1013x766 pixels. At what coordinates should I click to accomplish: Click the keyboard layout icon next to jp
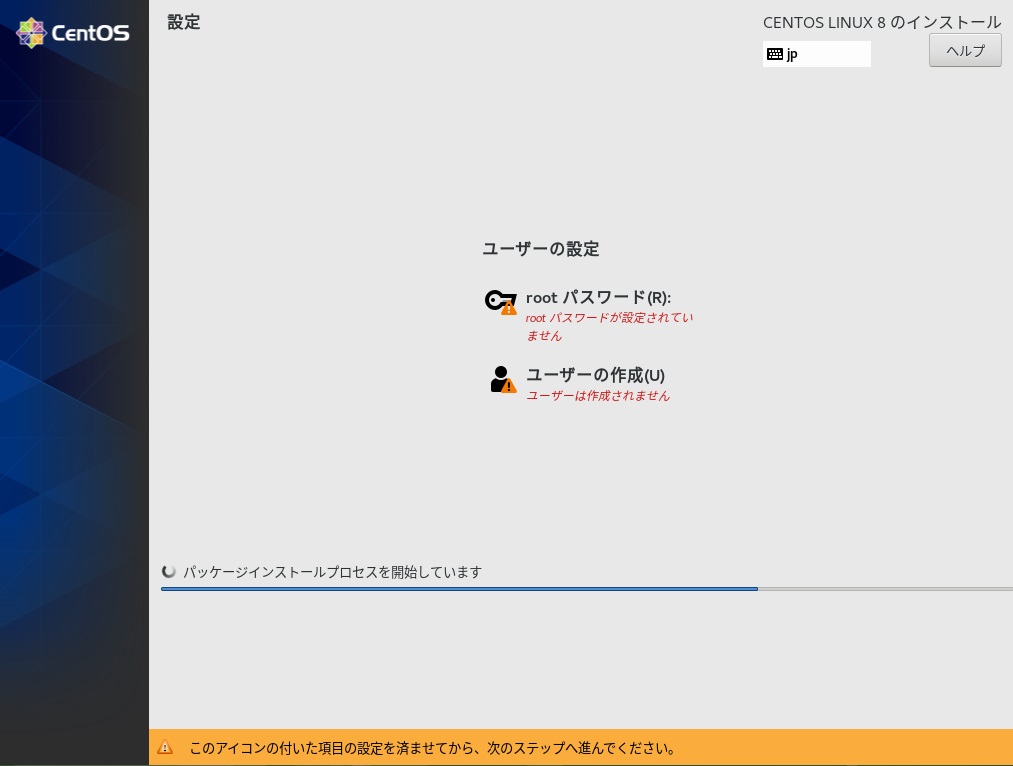tap(775, 54)
